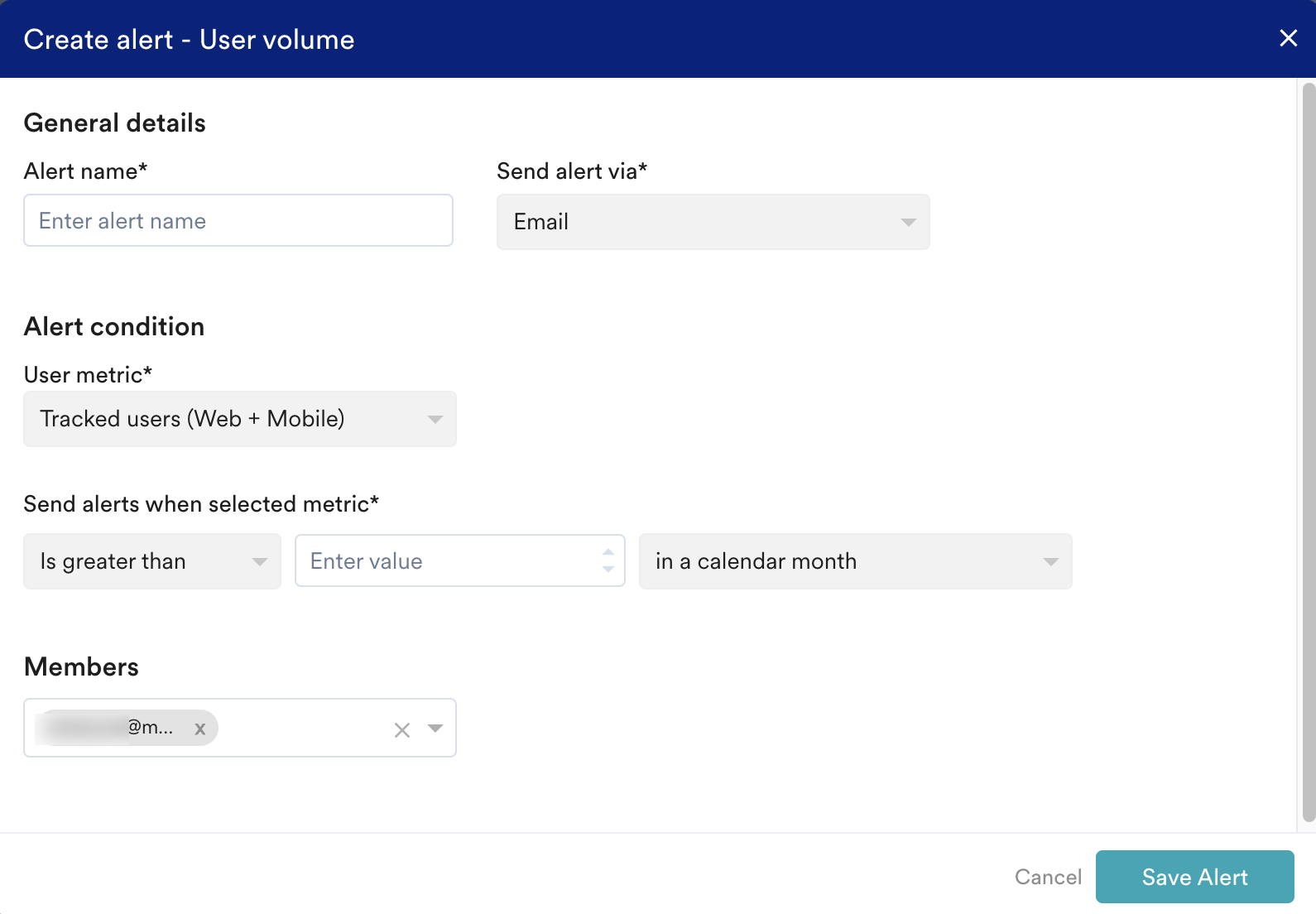Click the Enter value number field
1316x914 pixels.
click(x=447, y=561)
